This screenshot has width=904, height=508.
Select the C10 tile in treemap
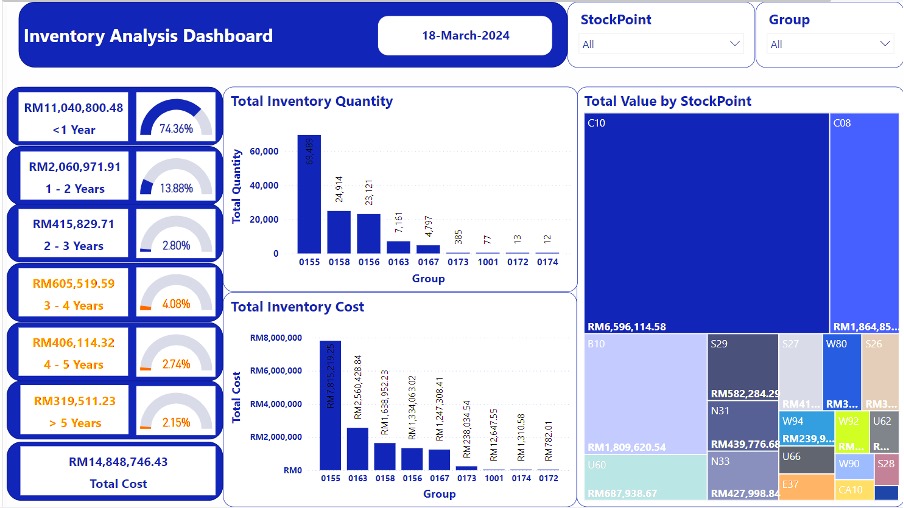point(706,222)
